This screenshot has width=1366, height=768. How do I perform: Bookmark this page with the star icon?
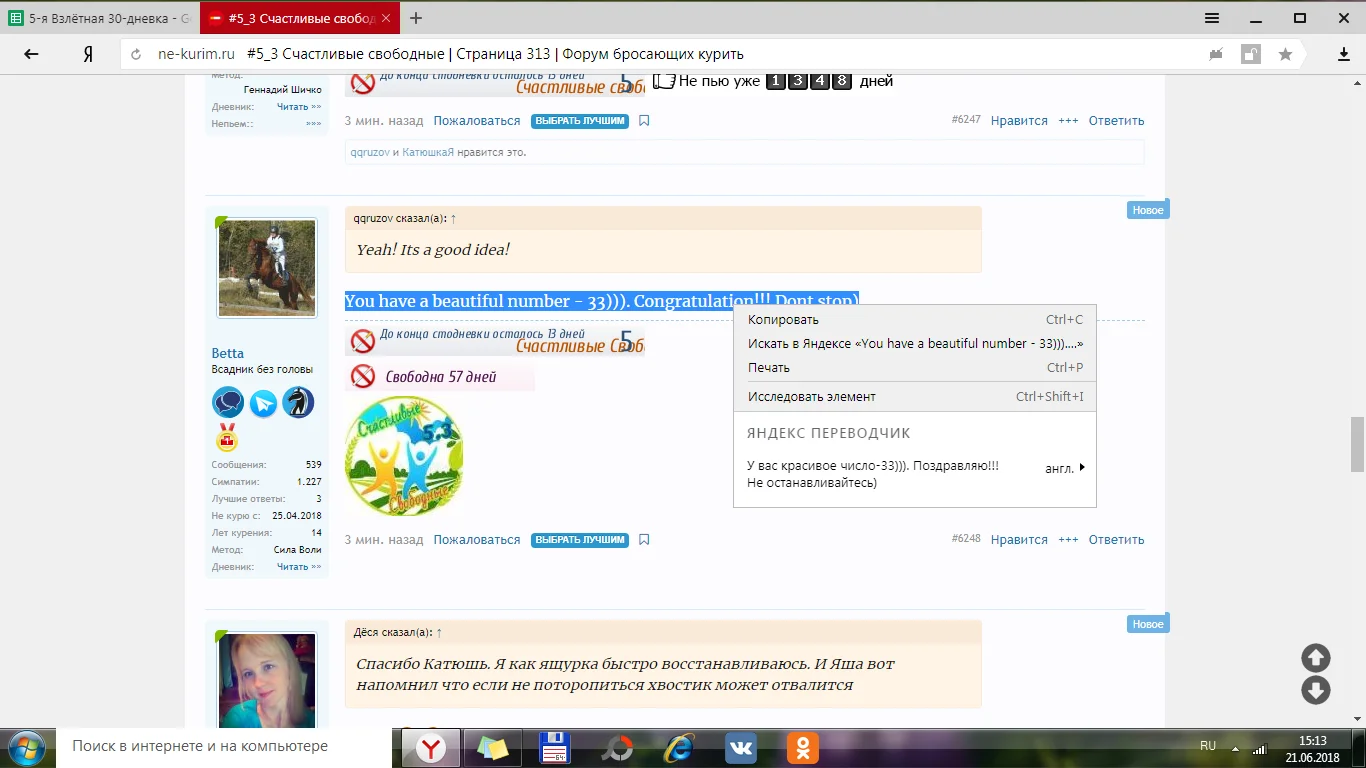click(x=1285, y=54)
